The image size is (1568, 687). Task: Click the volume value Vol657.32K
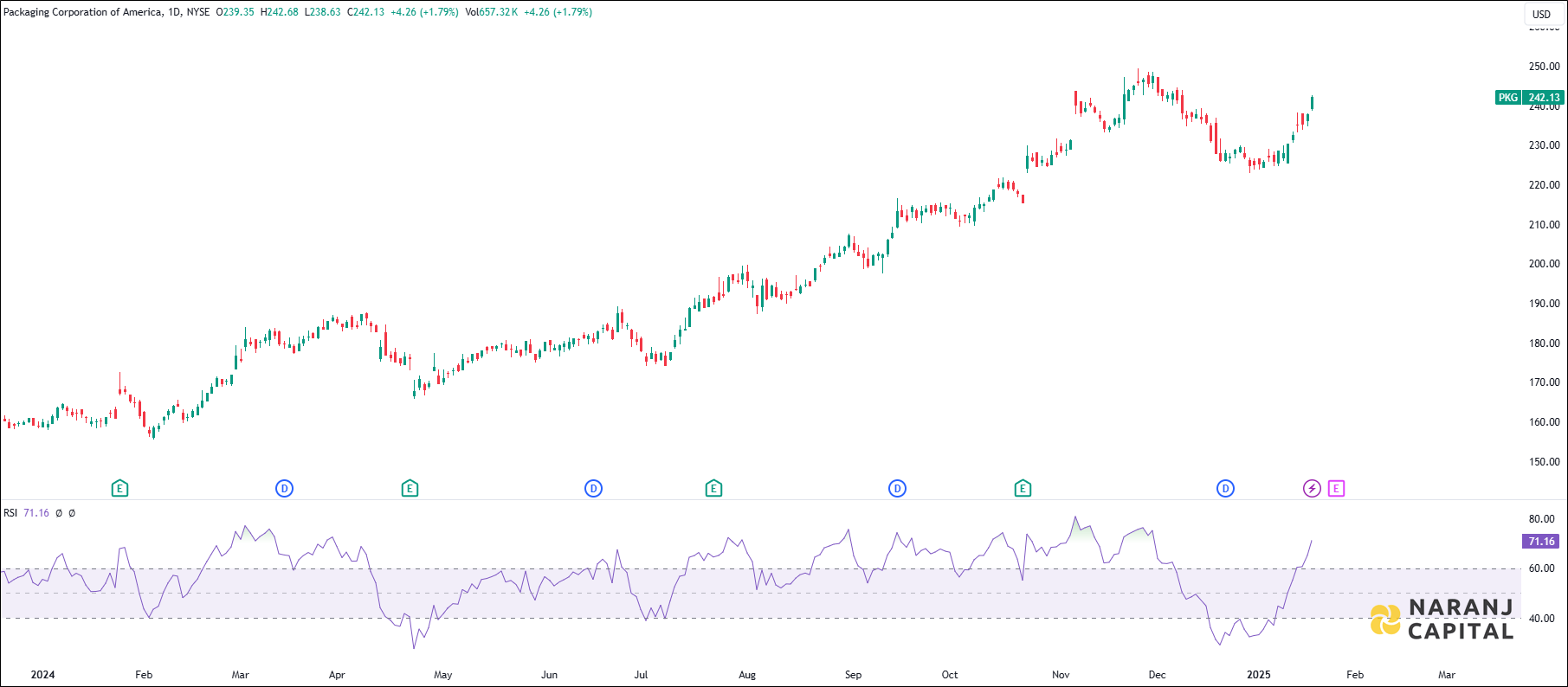click(492, 12)
